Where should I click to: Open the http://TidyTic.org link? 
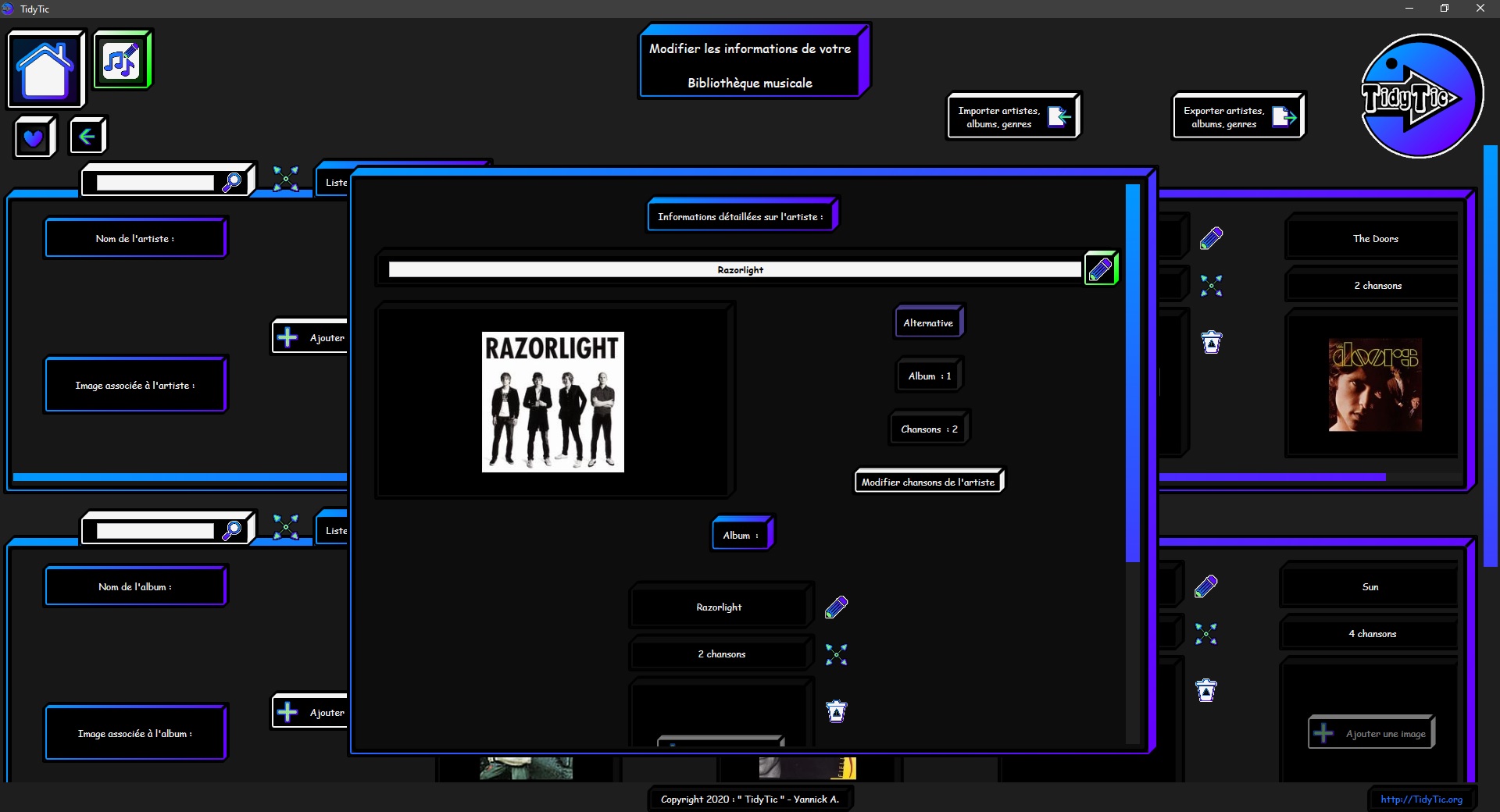click(1421, 799)
